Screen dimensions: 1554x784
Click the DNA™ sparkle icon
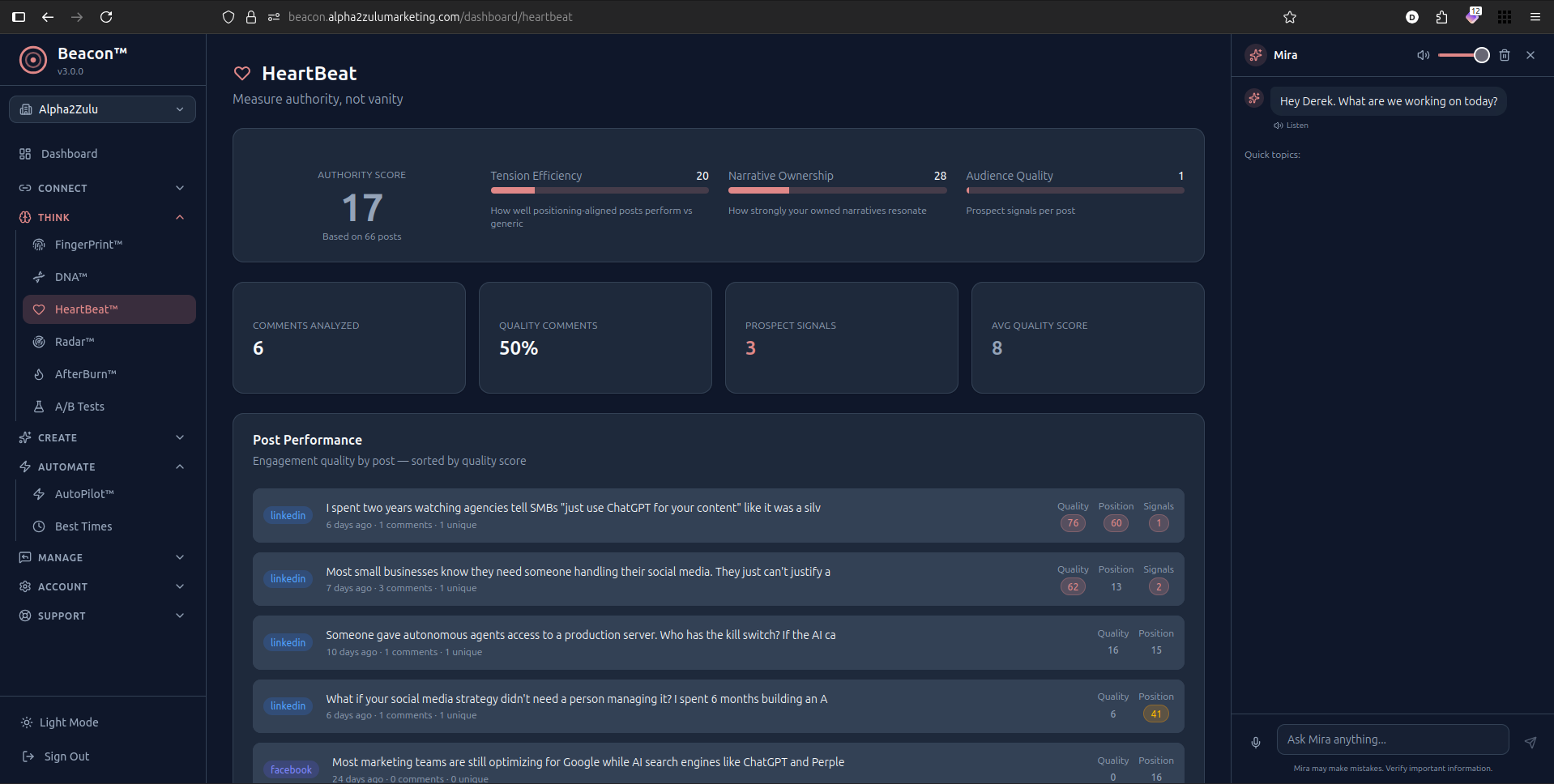[38, 277]
